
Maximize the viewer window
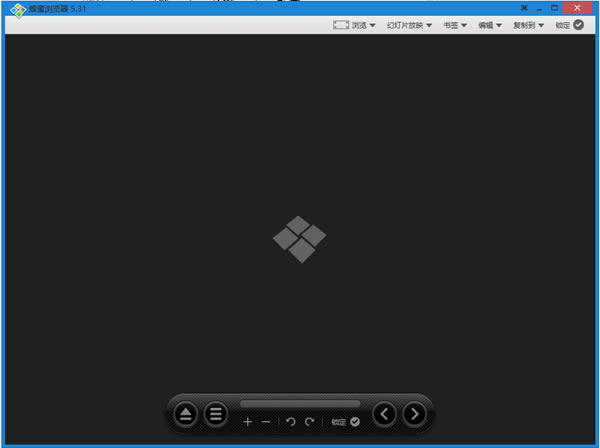[x=554, y=8]
